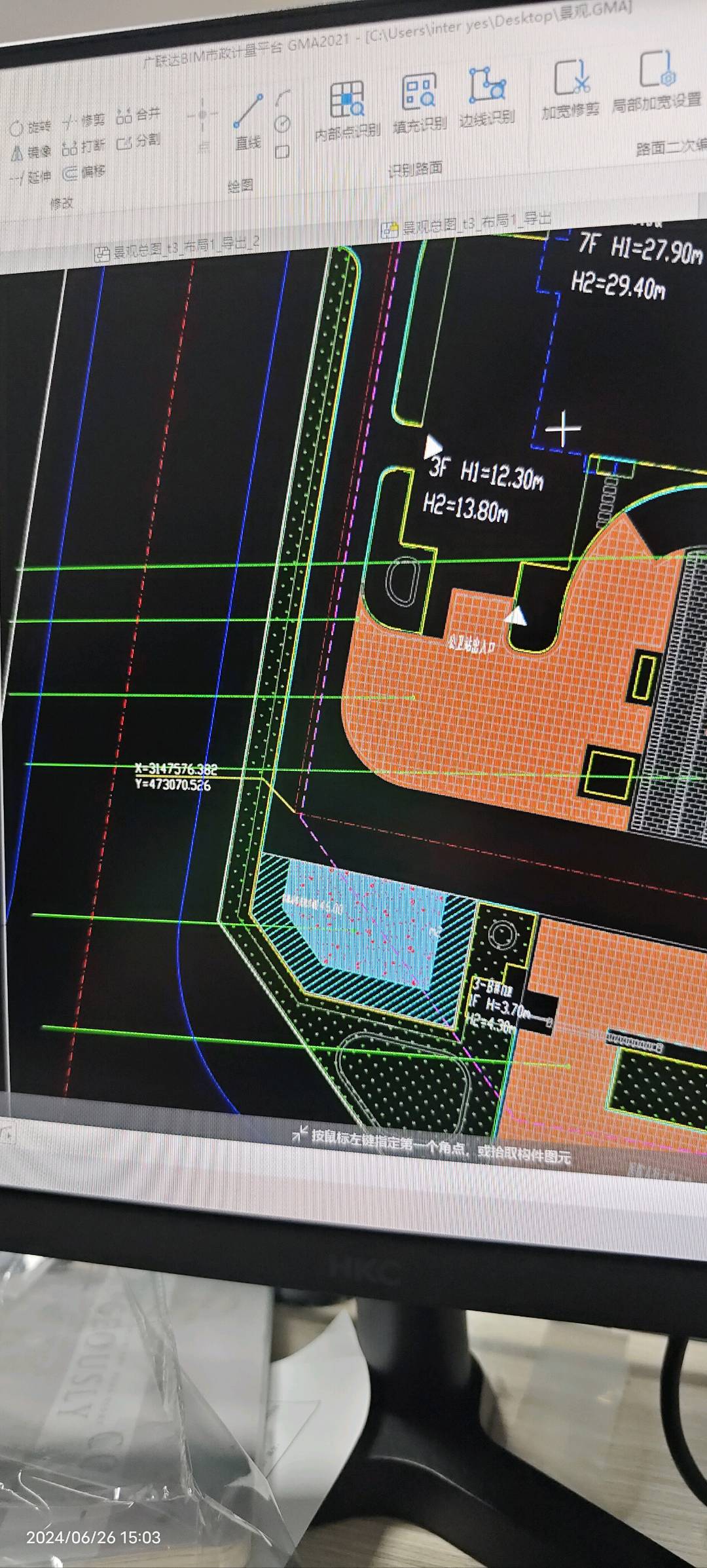The image size is (707, 1568).
Task: Select the rectangle drawing tool icon
Action: pos(282,152)
